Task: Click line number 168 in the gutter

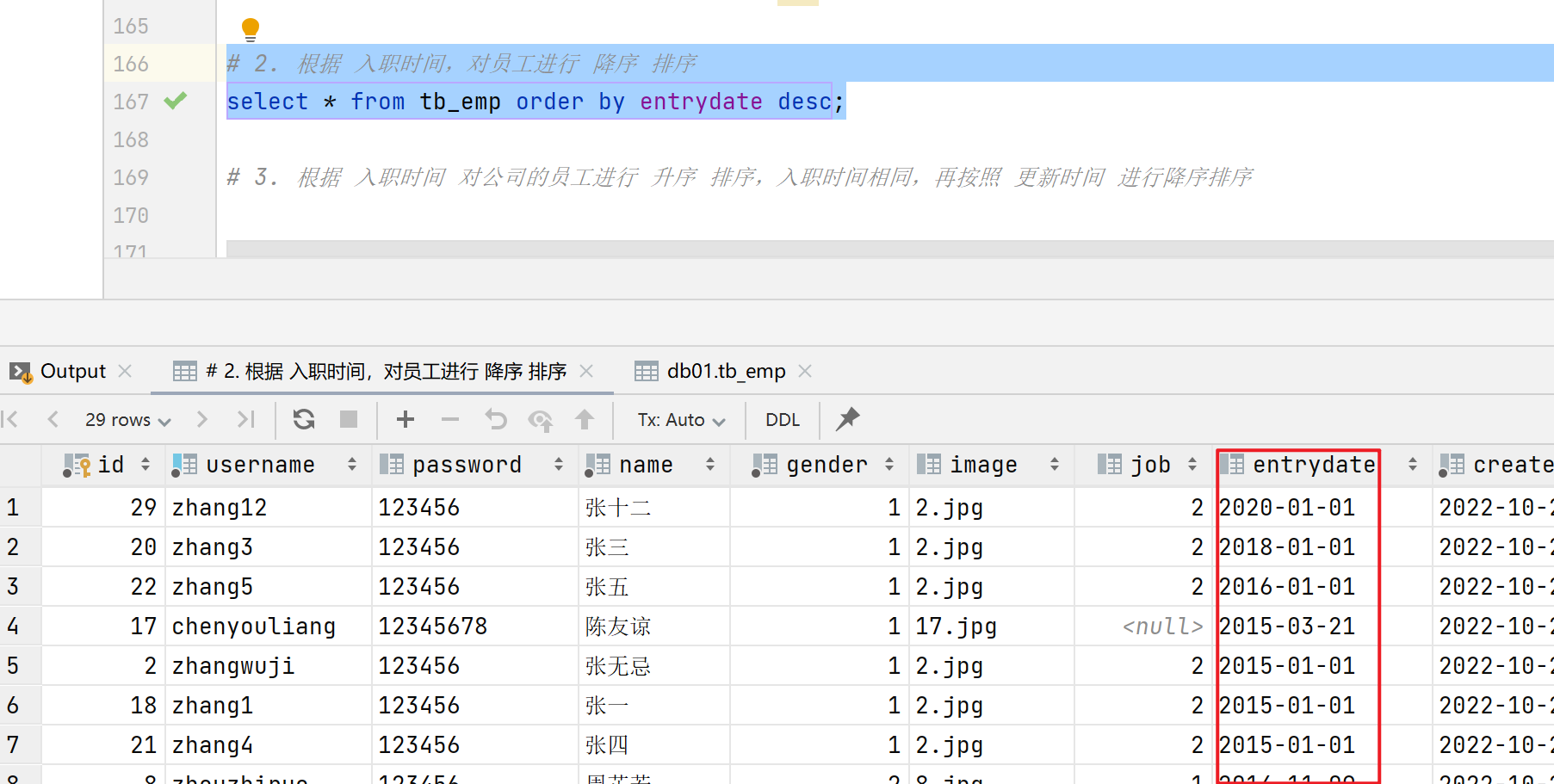Action: click(131, 139)
